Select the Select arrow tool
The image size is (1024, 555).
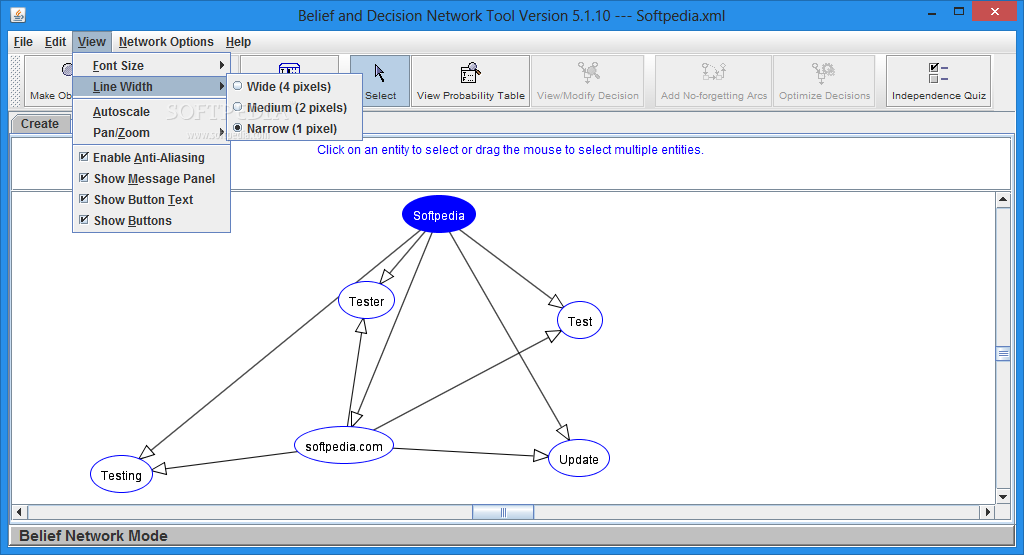click(380, 81)
